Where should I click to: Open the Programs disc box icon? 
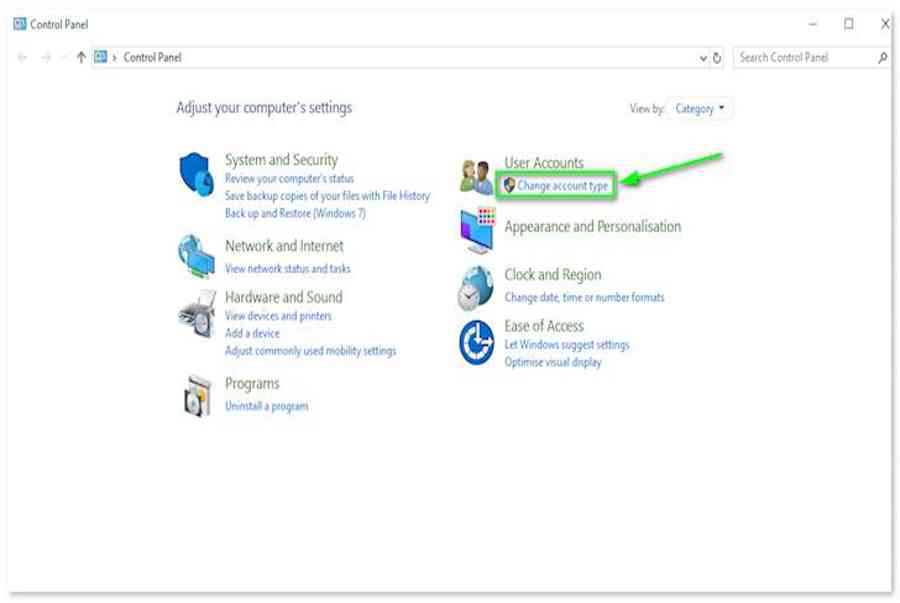click(197, 395)
